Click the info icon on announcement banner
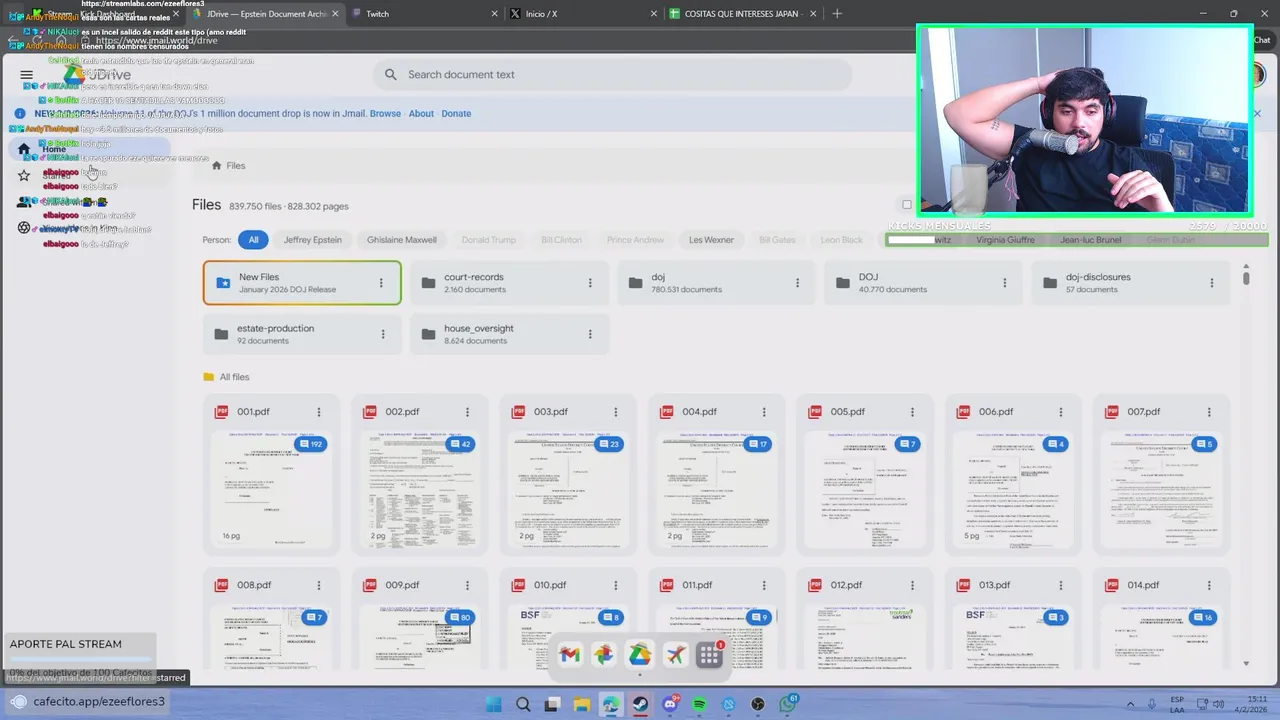Image resolution: width=1280 pixels, height=720 pixels. [19, 114]
